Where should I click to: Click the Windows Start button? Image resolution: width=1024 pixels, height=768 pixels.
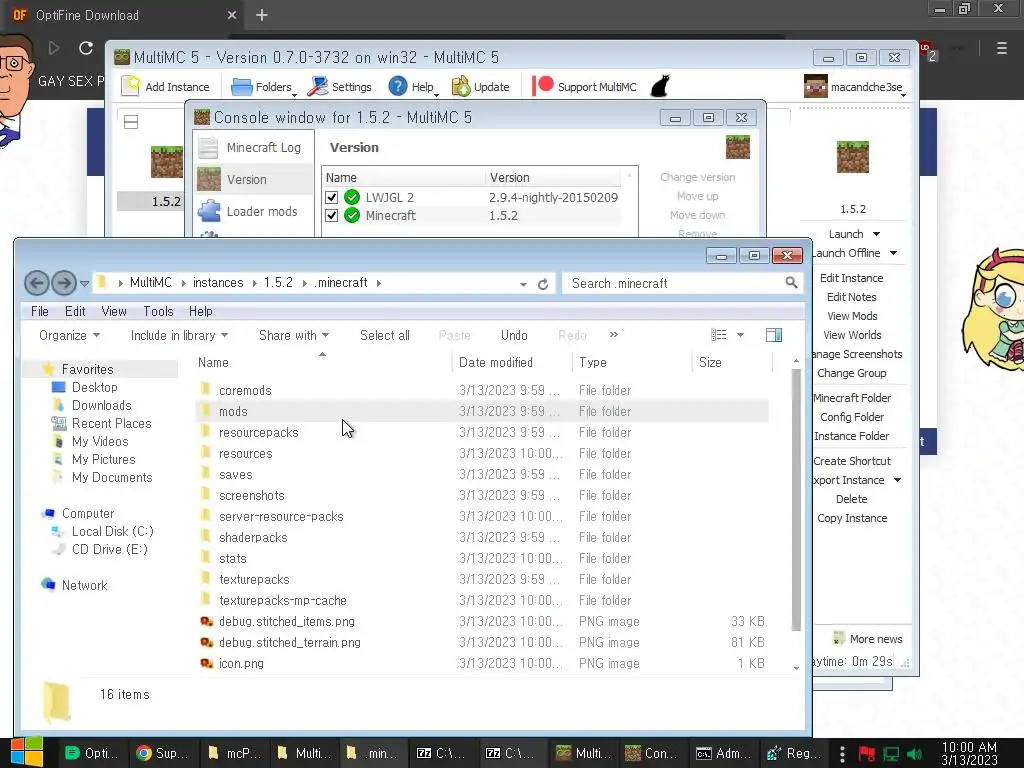[x=27, y=752]
